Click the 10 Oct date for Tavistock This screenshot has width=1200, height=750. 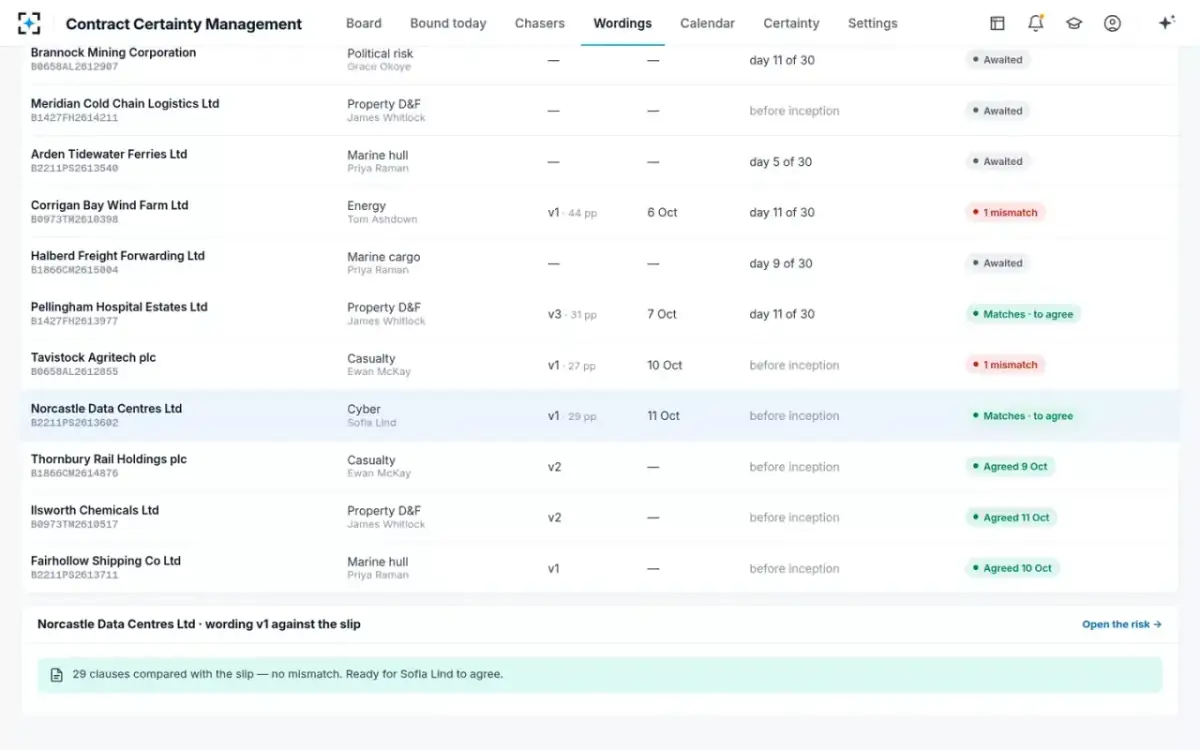(x=665, y=365)
